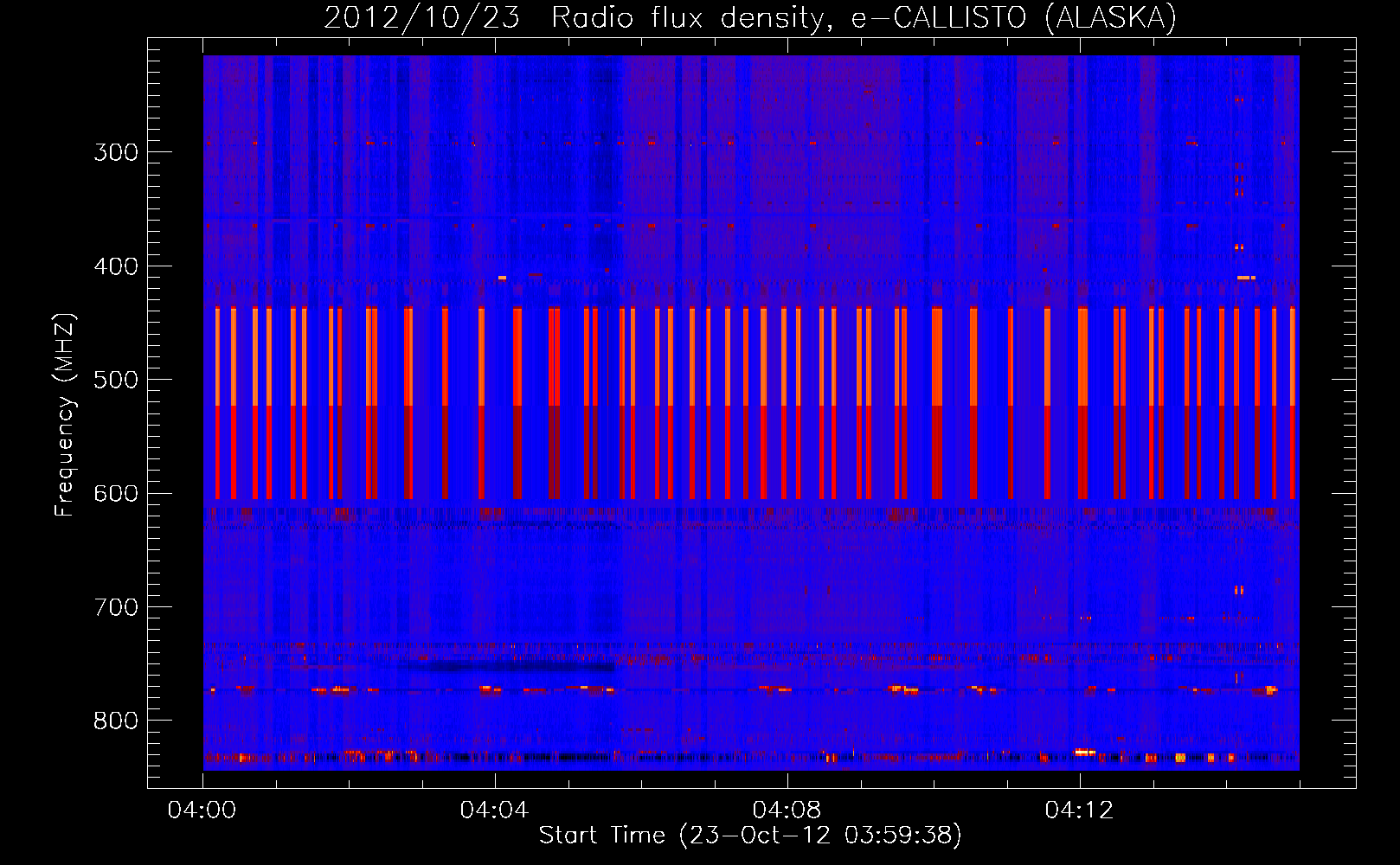The width and height of the screenshot is (1400, 865).
Task: Click the 04:04 time axis label
Action: [494, 810]
